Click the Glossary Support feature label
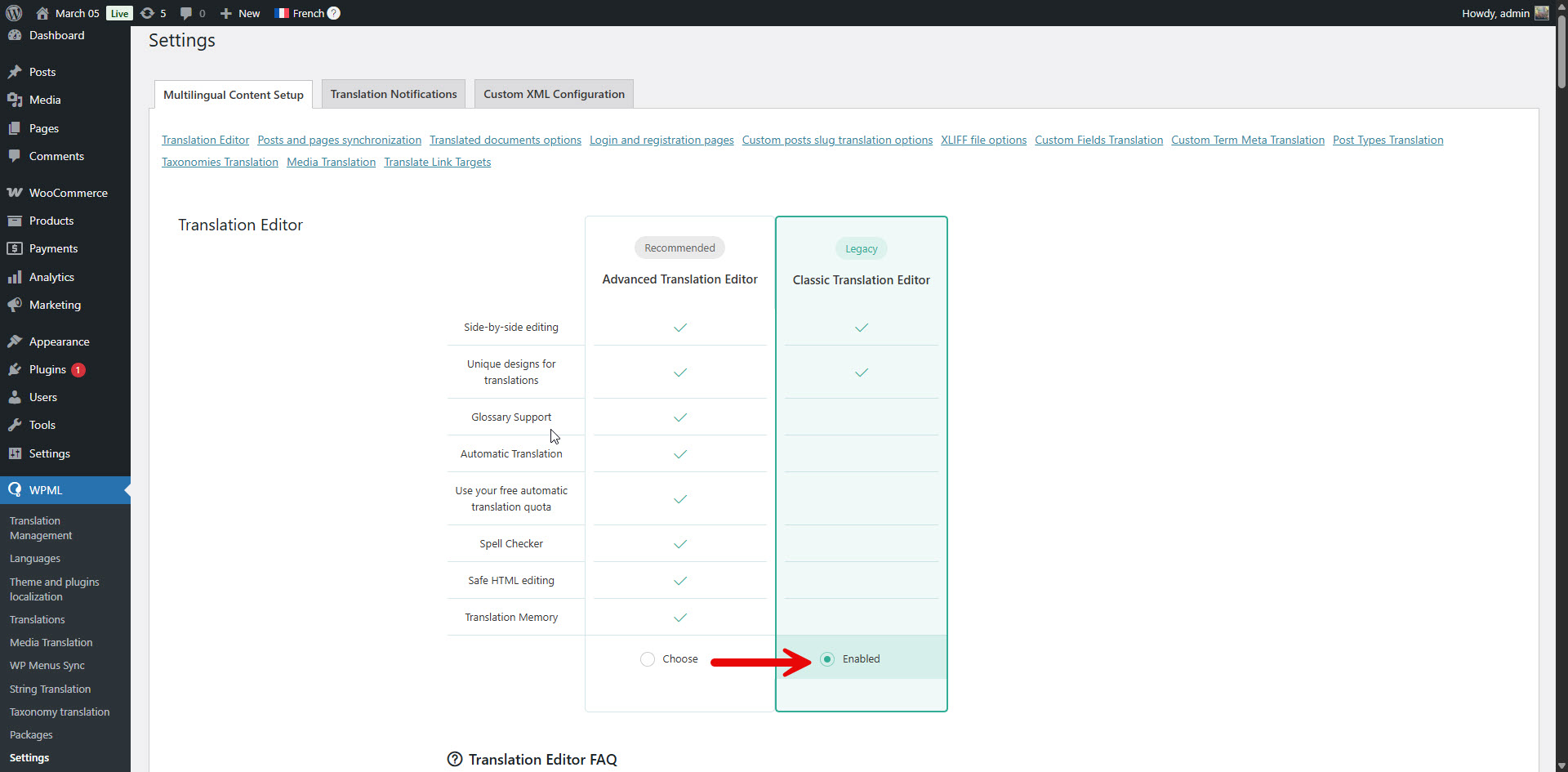This screenshot has height=772, width=1568. pos(511,417)
